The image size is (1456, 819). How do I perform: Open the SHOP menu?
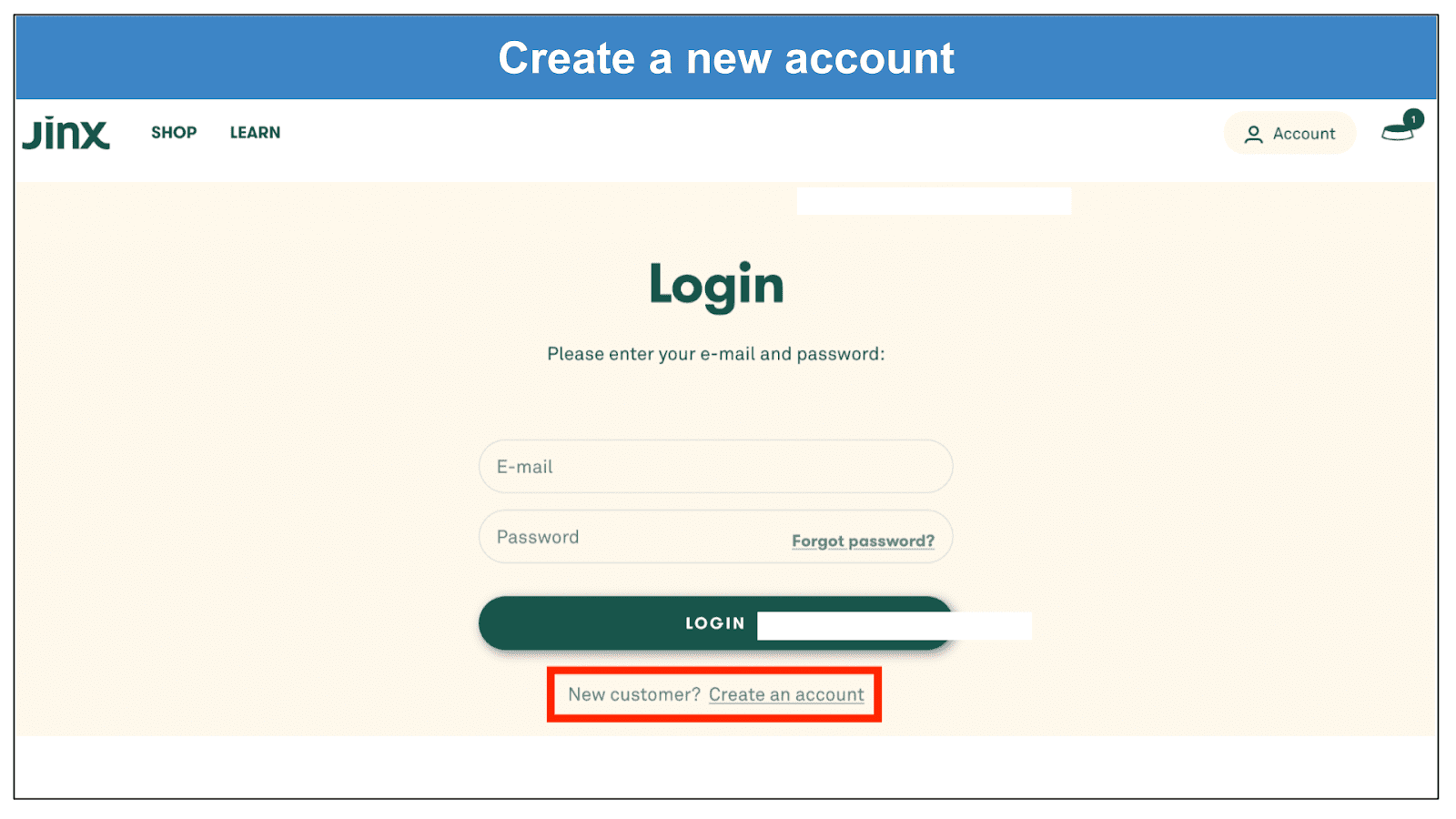pyautogui.click(x=174, y=133)
